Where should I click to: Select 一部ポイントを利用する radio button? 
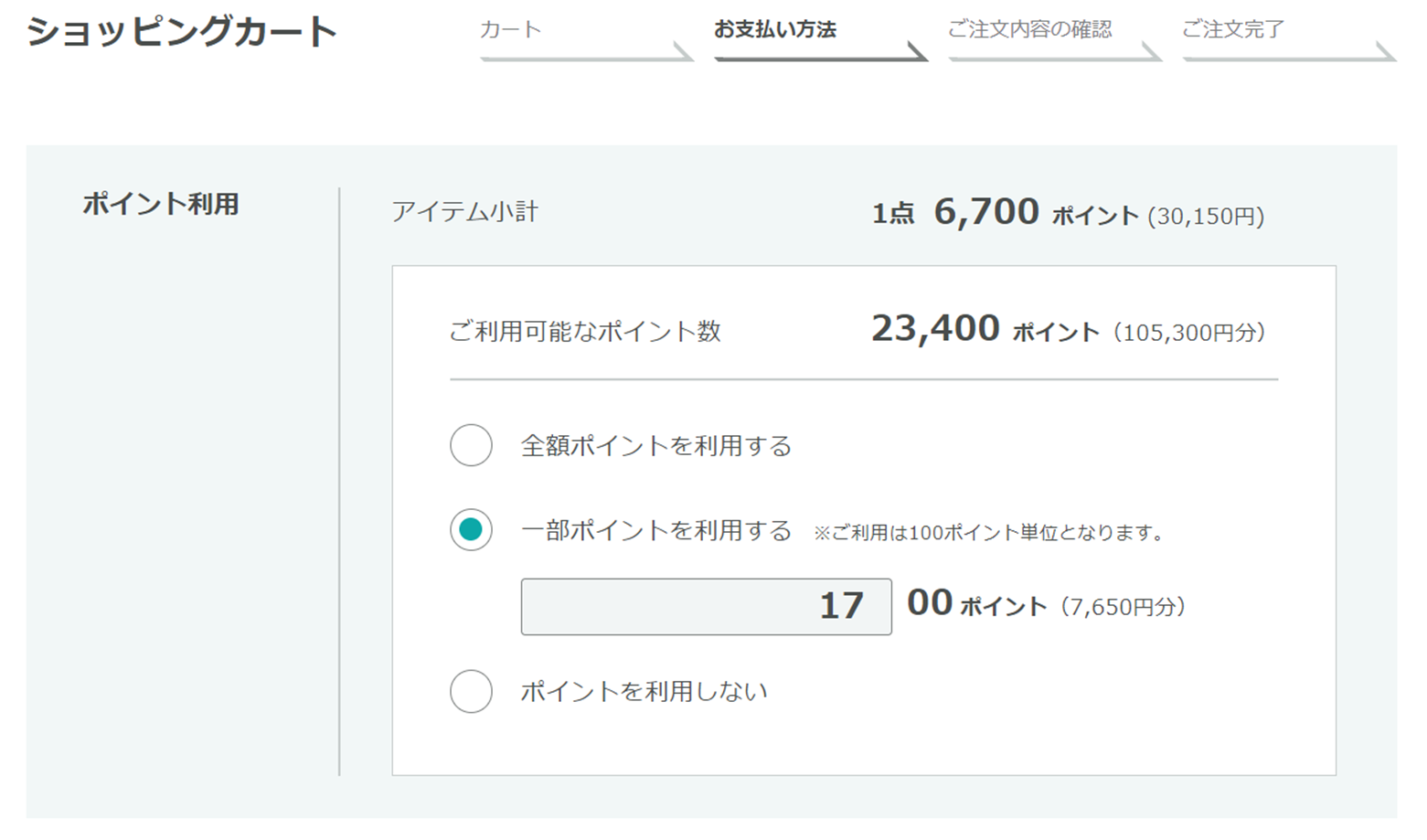pyautogui.click(x=471, y=530)
